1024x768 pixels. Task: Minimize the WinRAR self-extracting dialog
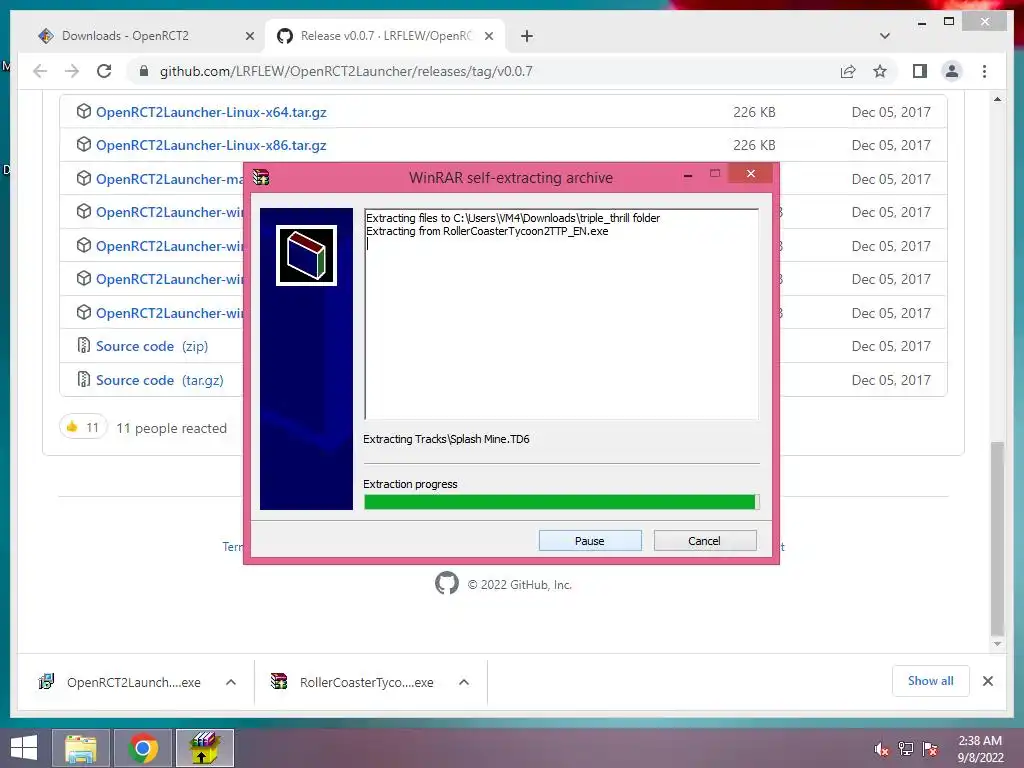(x=688, y=175)
